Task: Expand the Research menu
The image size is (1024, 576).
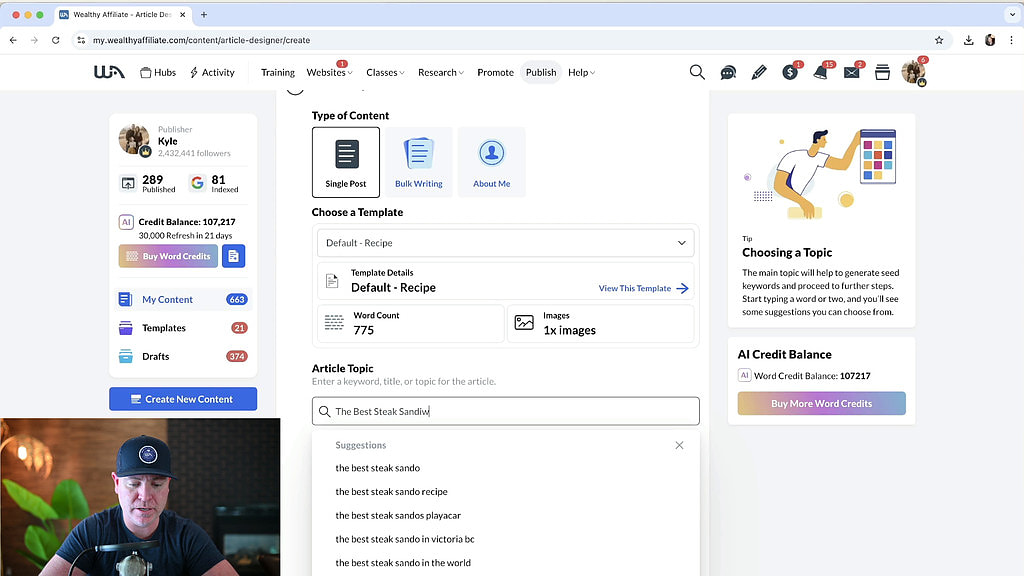Action: tap(440, 72)
